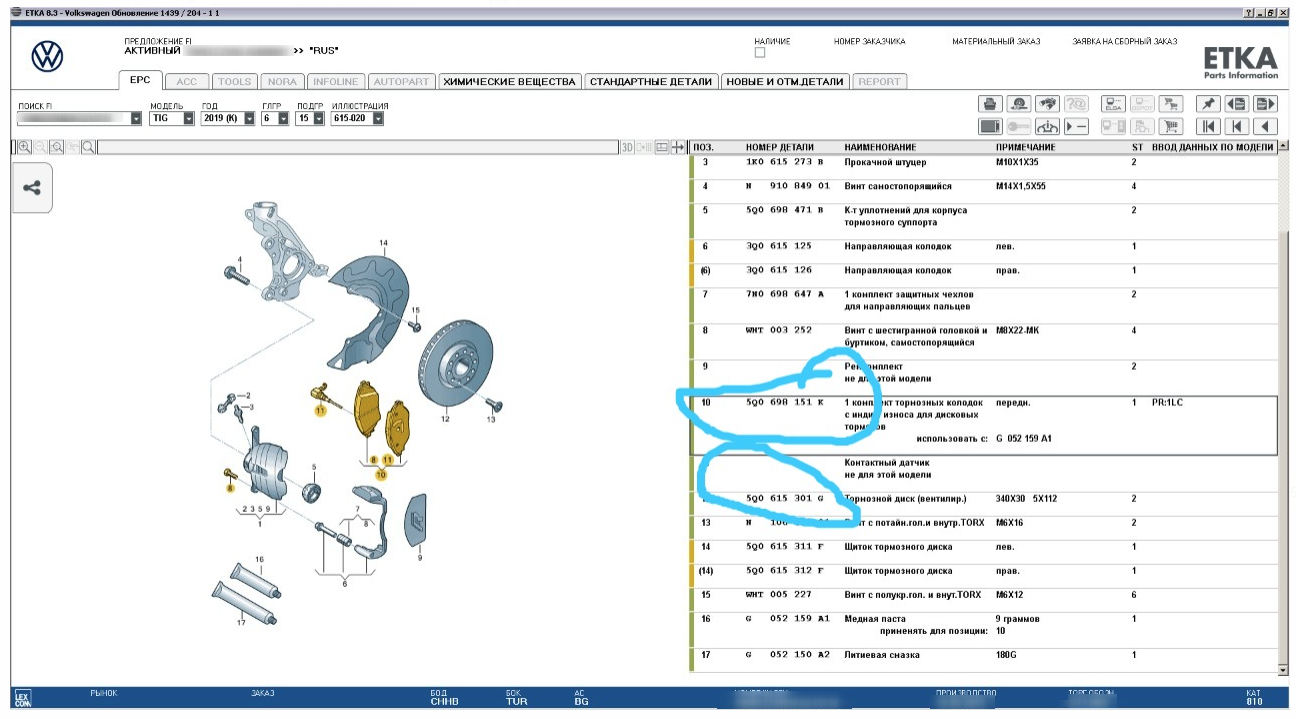
Task: Open the ПОИСК FI dropdown
Action: point(137,118)
